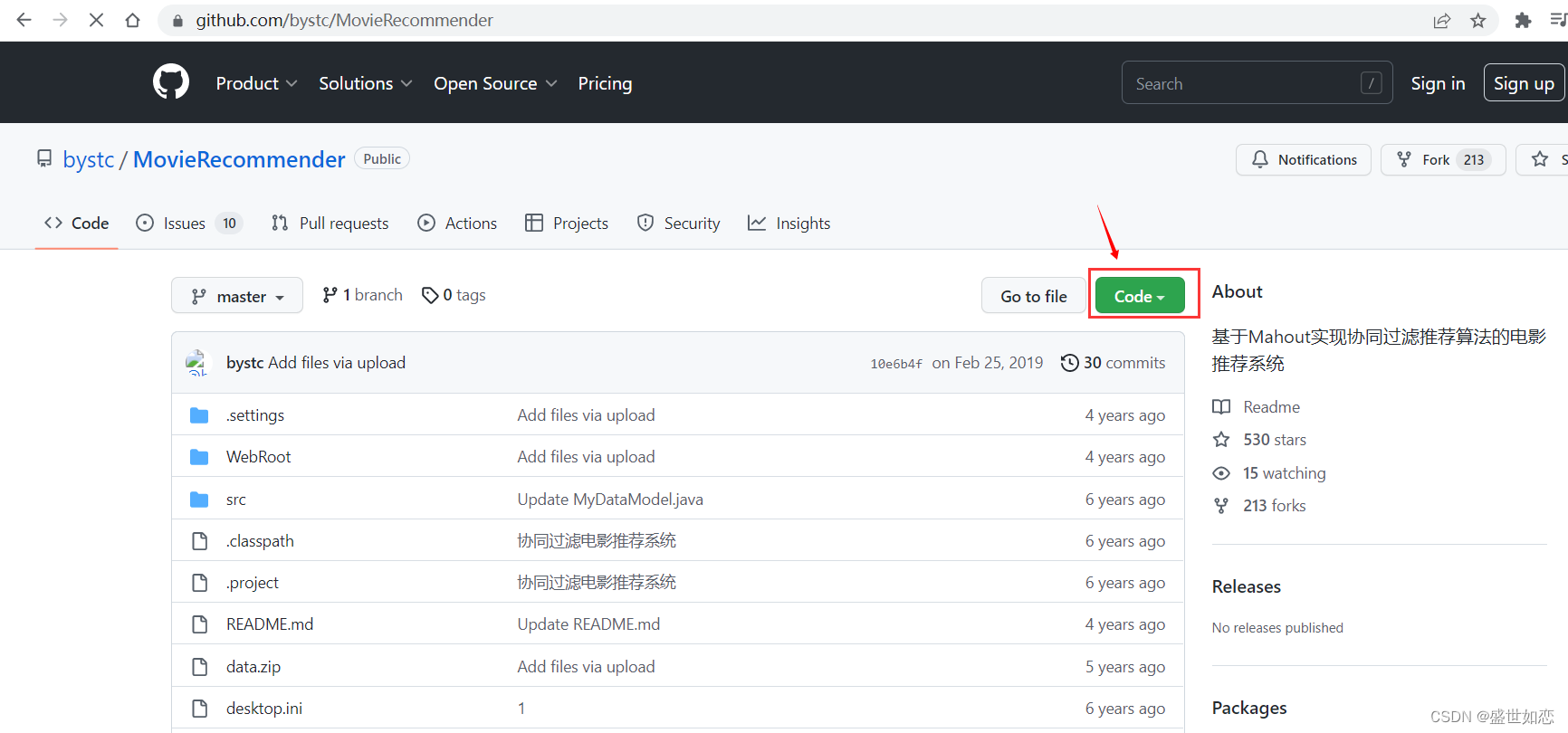Expand the Solutions dropdown
The image size is (1568, 733).
pos(366,83)
